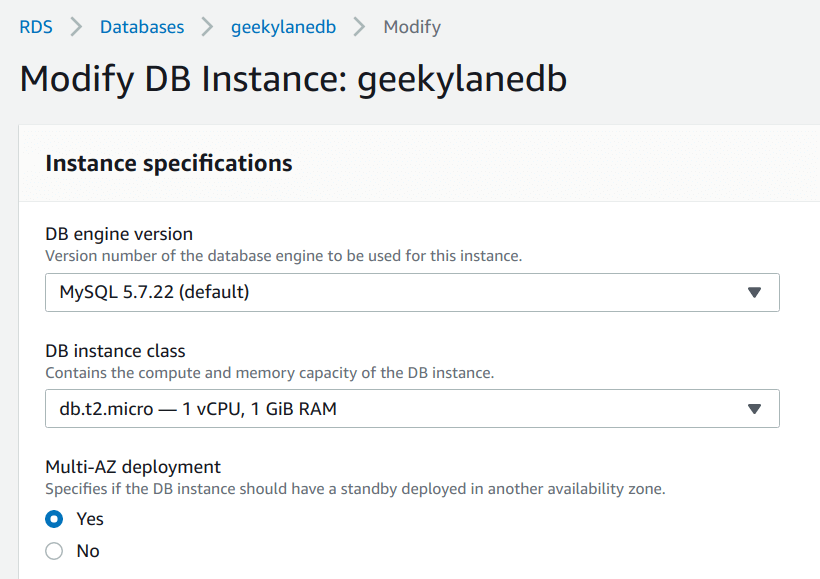The image size is (820, 579).
Task: Click the Modify breadcrumb item
Action: click(x=412, y=27)
